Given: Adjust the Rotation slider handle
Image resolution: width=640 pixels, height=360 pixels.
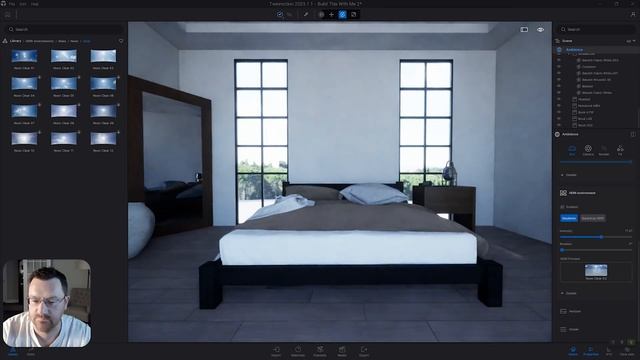Looking at the screenshot, I should pyautogui.click(x=562, y=250).
